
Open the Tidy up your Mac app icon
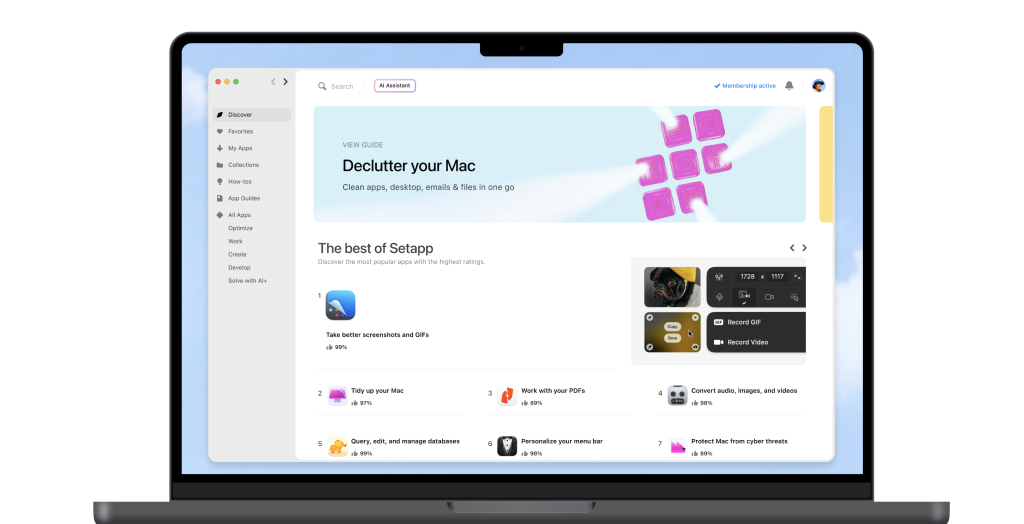pos(337,395)
